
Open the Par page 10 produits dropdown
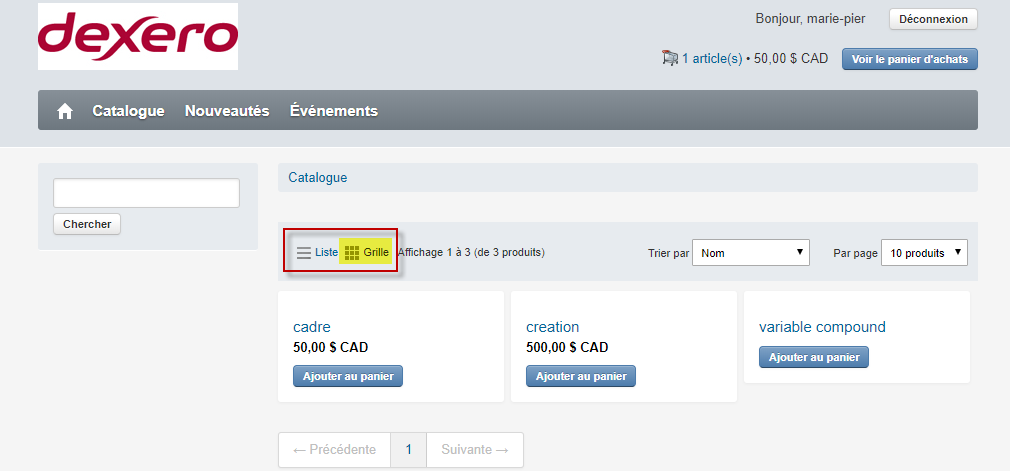924,253
